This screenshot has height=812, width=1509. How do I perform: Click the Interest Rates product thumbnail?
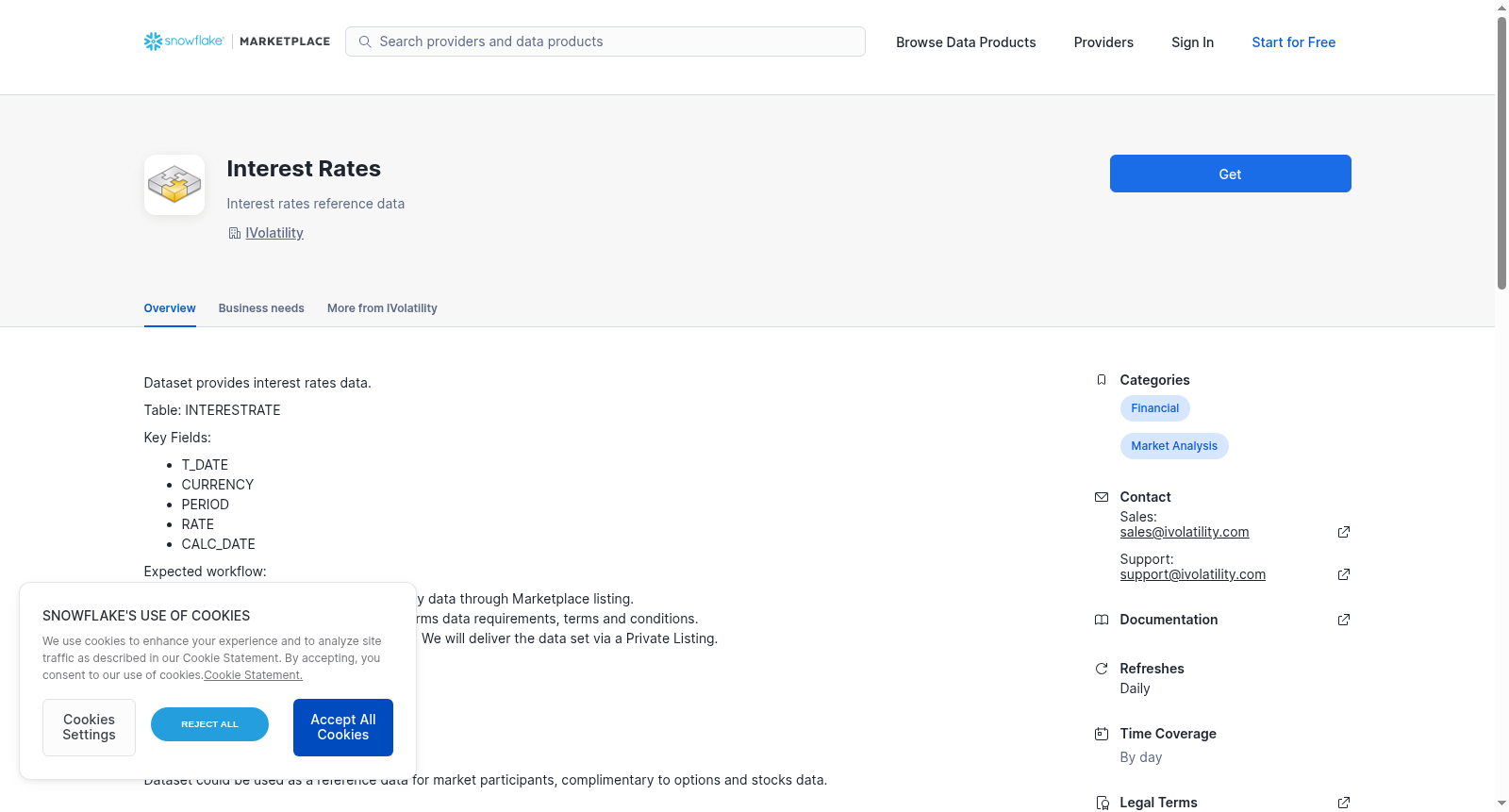pos(174,185)
